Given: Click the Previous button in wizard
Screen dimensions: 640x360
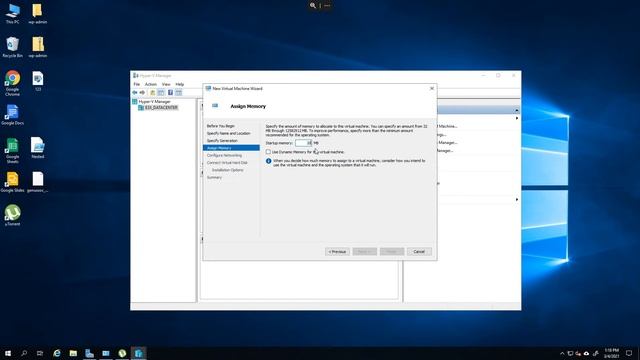Looking at the screenshot, I should [337, 251].
